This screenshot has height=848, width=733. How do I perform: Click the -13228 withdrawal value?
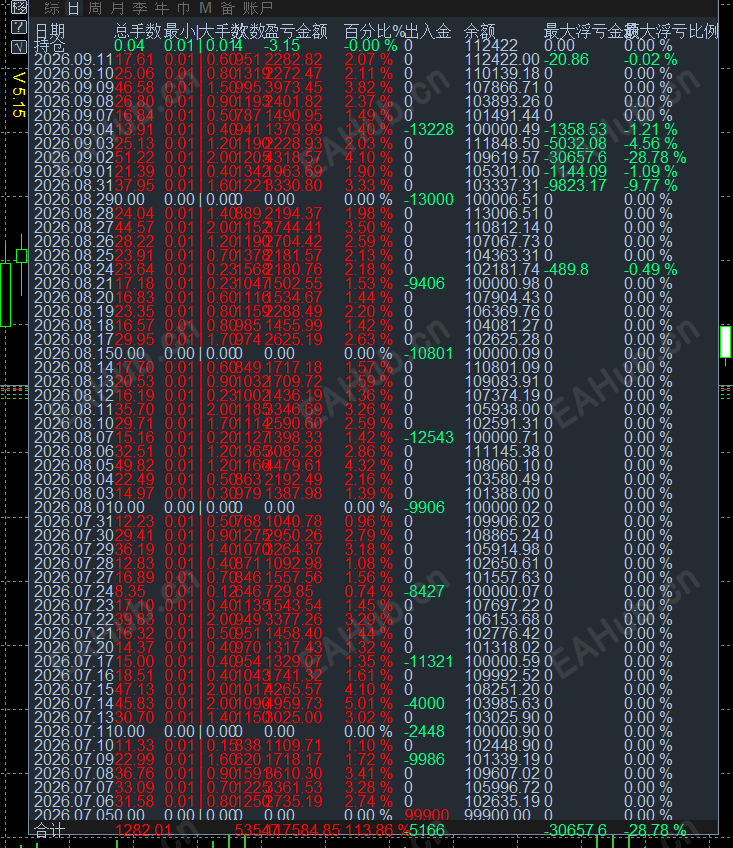pyautogui.click(x=429, y=129)
